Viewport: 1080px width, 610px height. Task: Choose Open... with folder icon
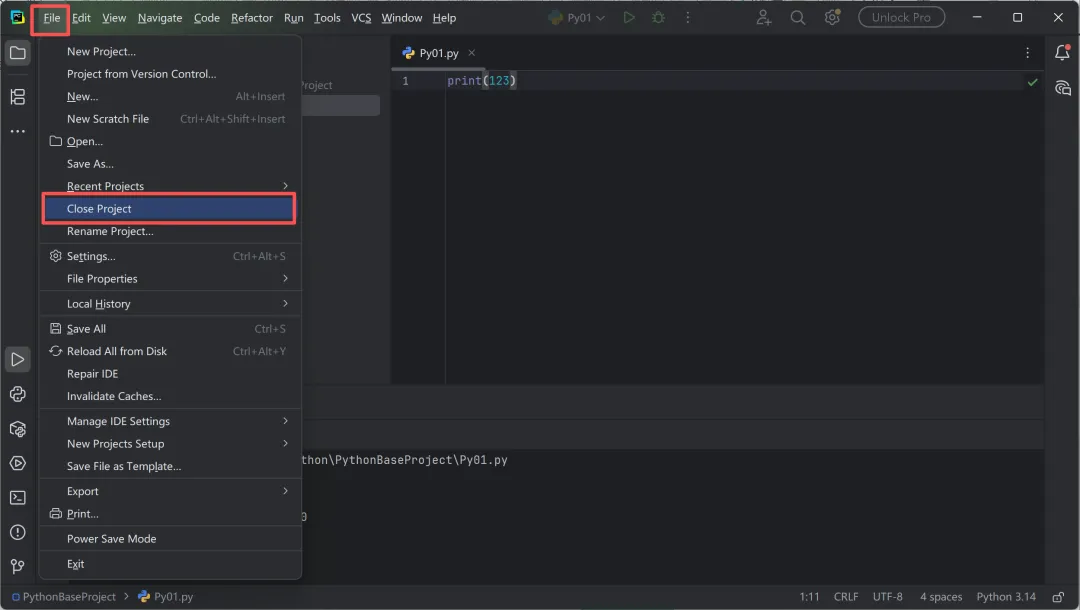pyautogui.click(x=170, y=141)
